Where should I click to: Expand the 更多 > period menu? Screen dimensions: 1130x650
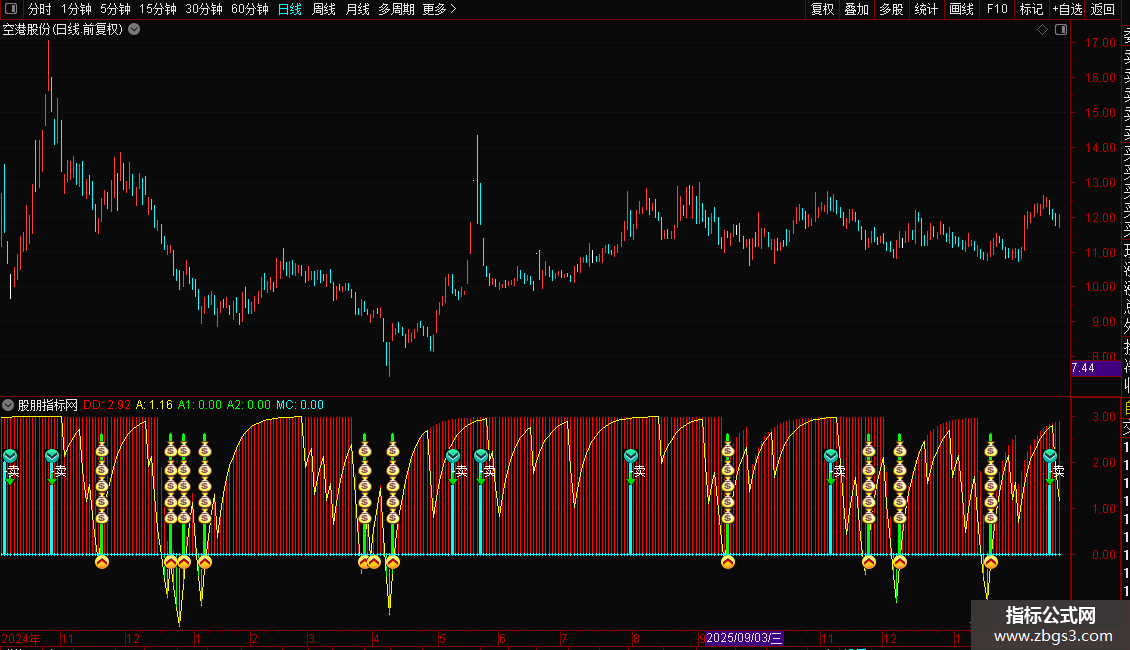point(440,9)
